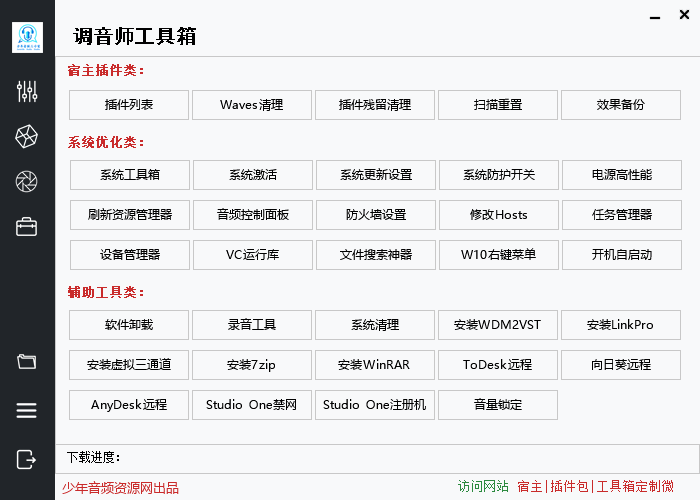
Task: Click 安装LinkPro button
Action: pos(621,325)
